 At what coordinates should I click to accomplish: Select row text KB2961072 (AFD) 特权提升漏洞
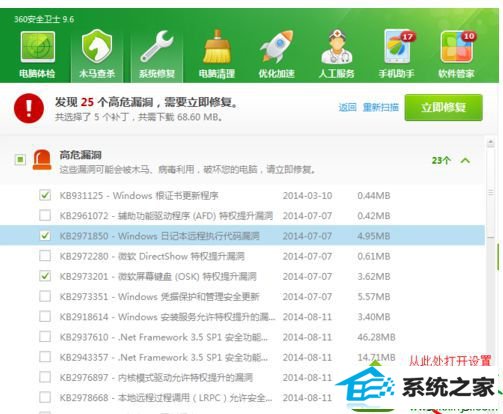tap(166, 216)
